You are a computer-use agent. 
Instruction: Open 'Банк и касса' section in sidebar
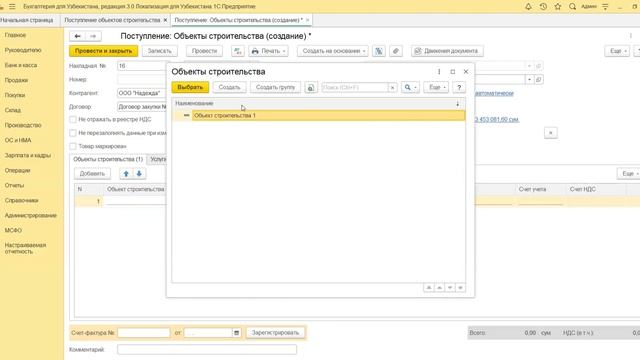point(21,65)
